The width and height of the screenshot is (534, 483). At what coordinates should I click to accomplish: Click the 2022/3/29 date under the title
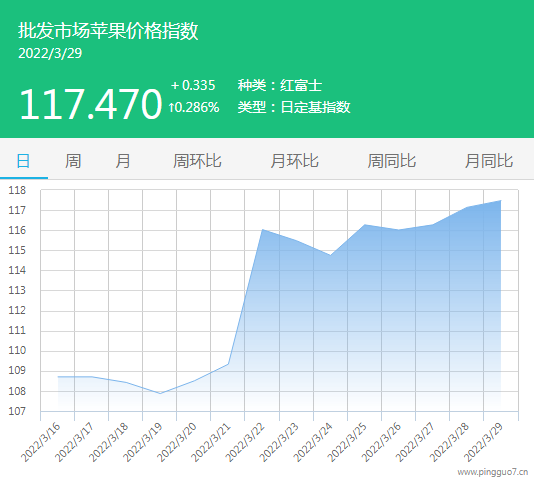point(50,53)
